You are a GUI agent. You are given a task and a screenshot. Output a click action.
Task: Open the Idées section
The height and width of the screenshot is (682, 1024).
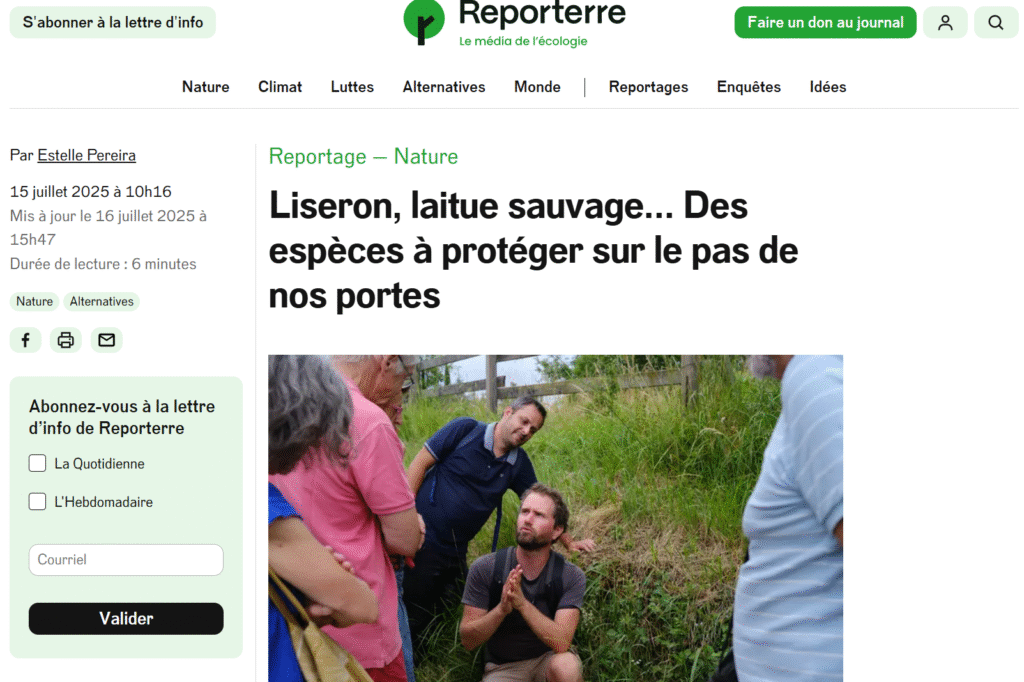pos(827,87)
